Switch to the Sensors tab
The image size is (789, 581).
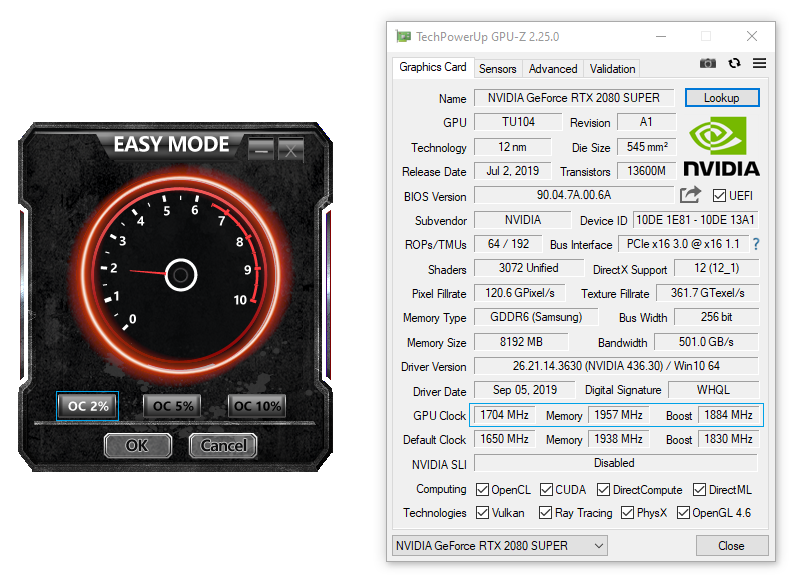(x=498, y=68)
